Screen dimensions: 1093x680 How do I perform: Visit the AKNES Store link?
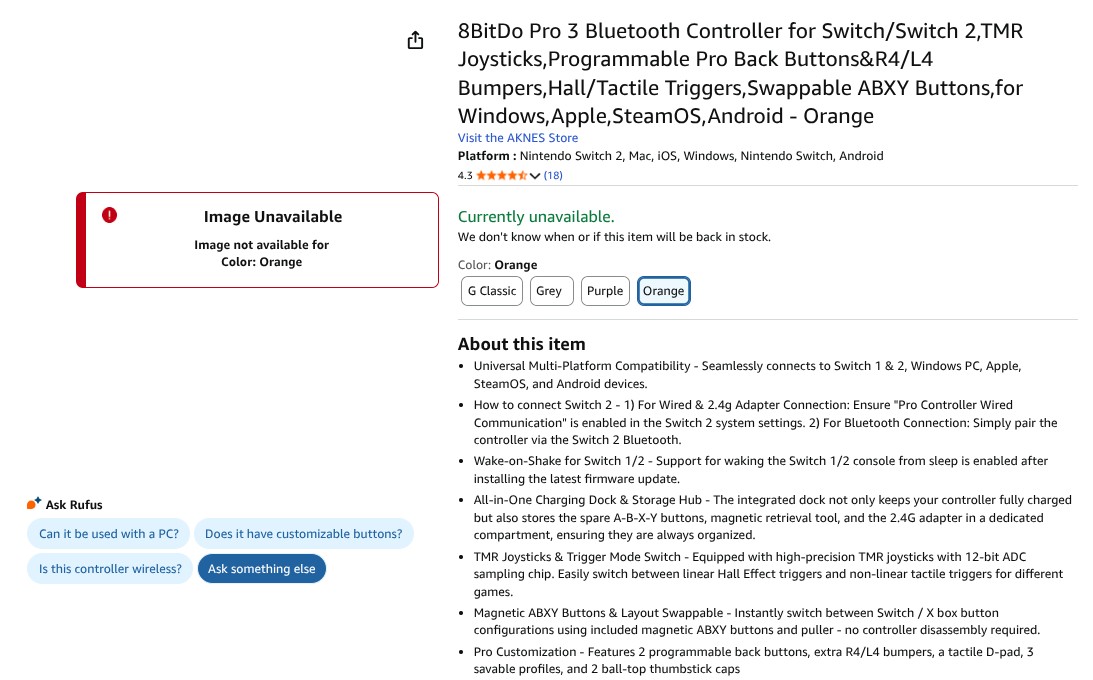point(517,138)
